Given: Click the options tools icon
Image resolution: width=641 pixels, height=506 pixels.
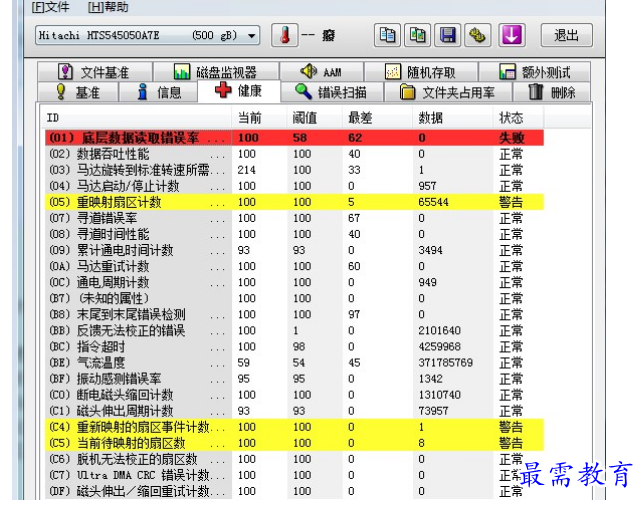Looking at the screenshot, I should (477, 35).
